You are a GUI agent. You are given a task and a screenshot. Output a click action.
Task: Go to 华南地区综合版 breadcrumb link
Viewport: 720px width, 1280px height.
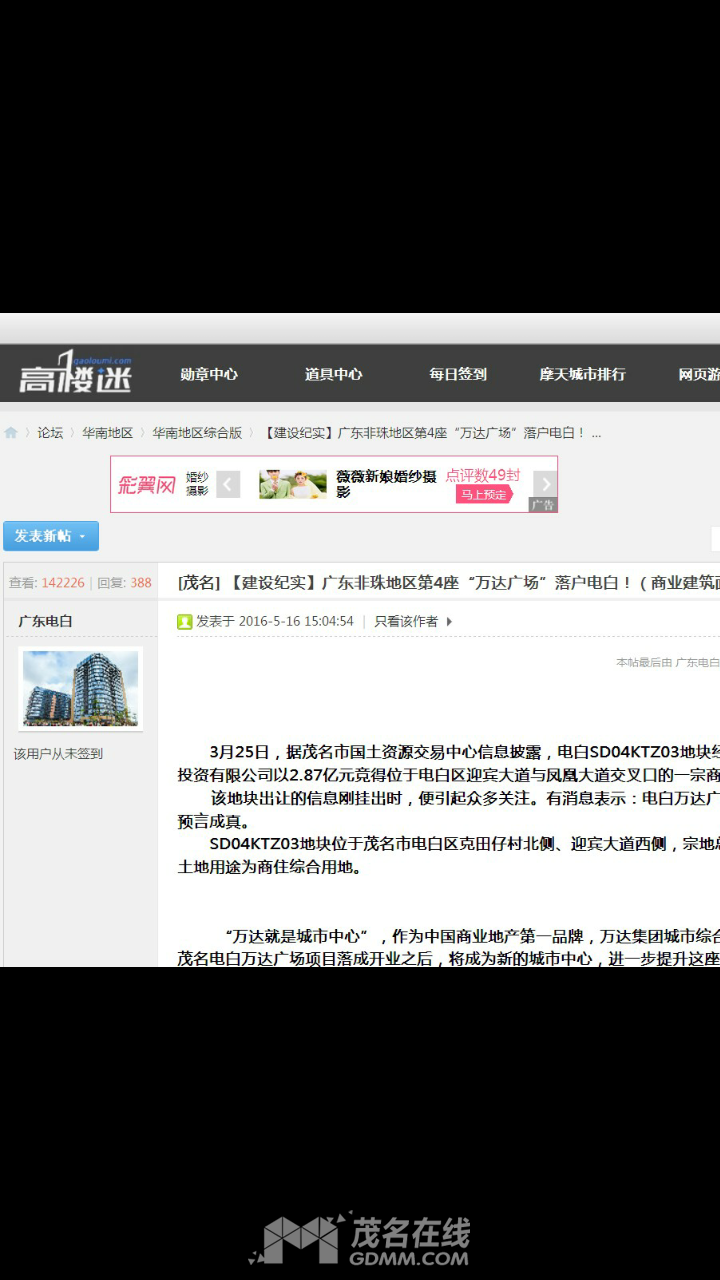[197, 433]
